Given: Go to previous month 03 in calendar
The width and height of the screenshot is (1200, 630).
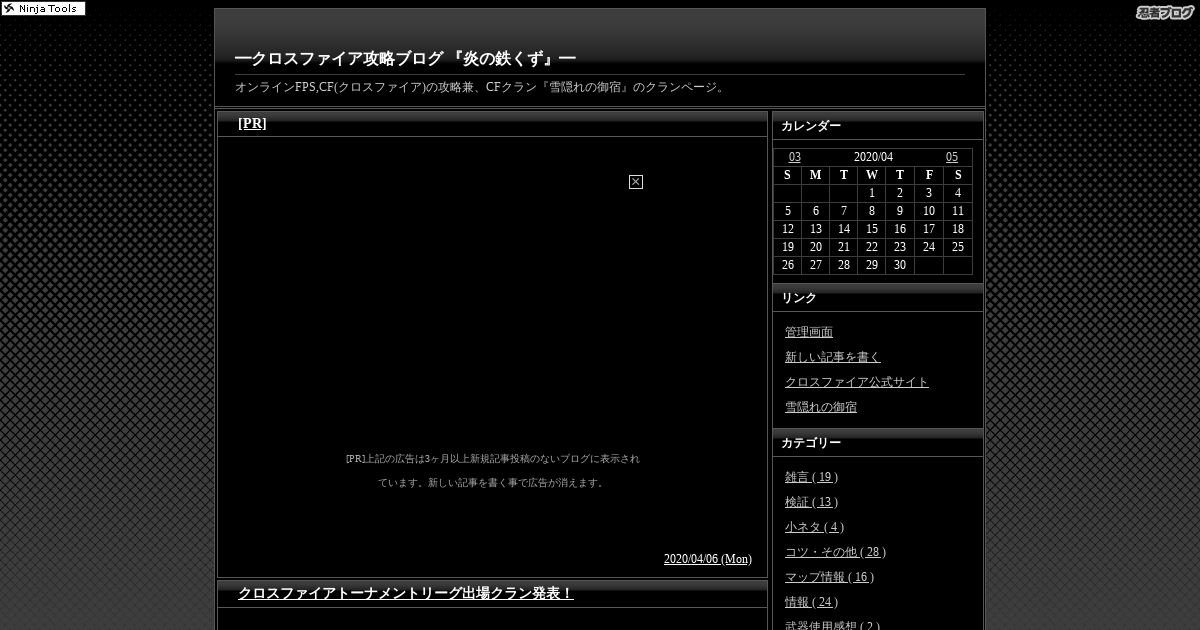Looking at the screenshot, I should tap(794, 157).
